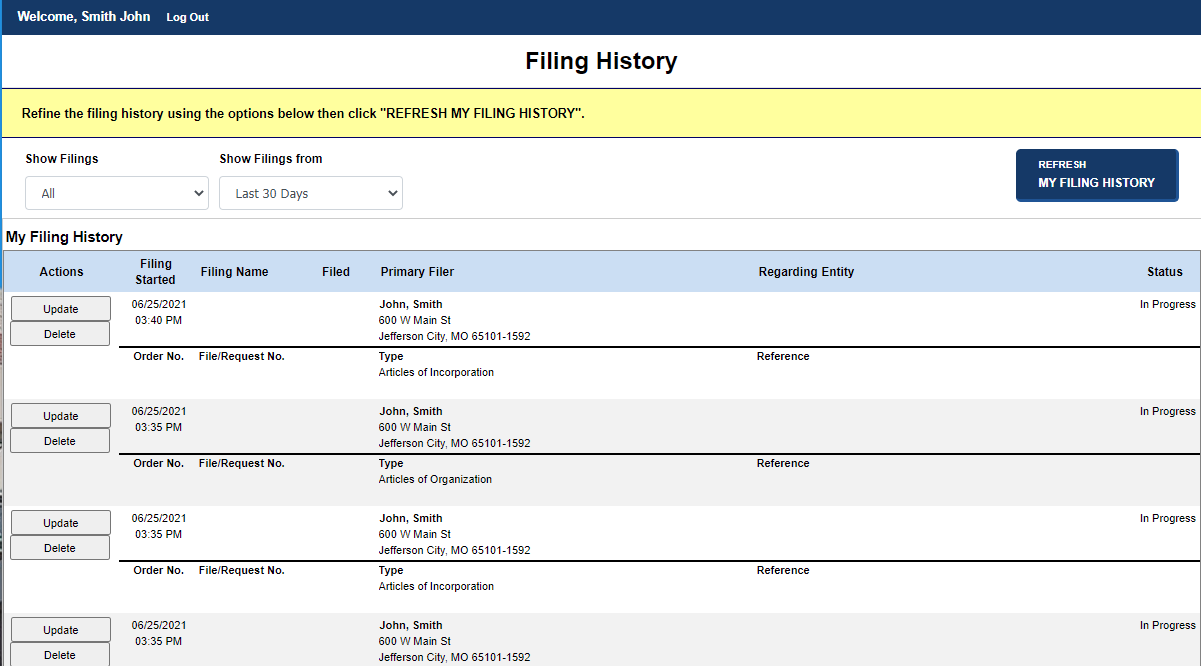The height and width of the screenshot is (666, 1201).
Task: Delete the Articles of Incorporation filing started 03:40 PM
Action: 60,333
